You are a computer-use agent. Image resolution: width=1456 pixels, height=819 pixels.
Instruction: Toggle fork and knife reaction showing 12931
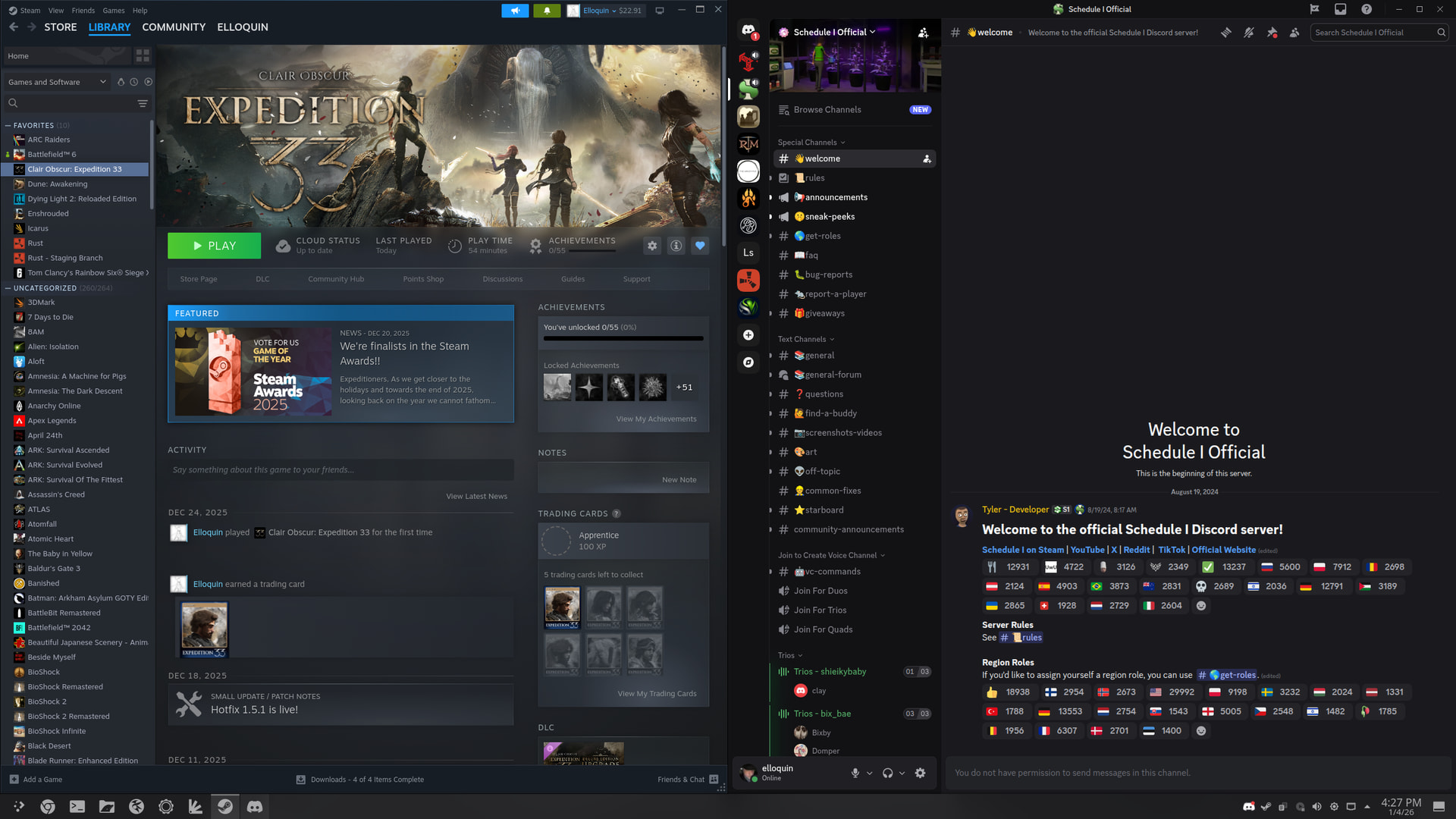coord(1009,567)
